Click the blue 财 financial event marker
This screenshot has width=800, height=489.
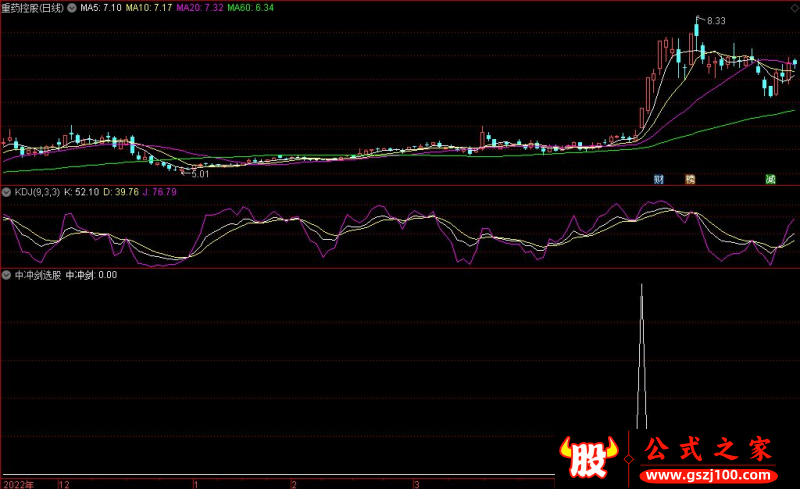click(659, 180)
